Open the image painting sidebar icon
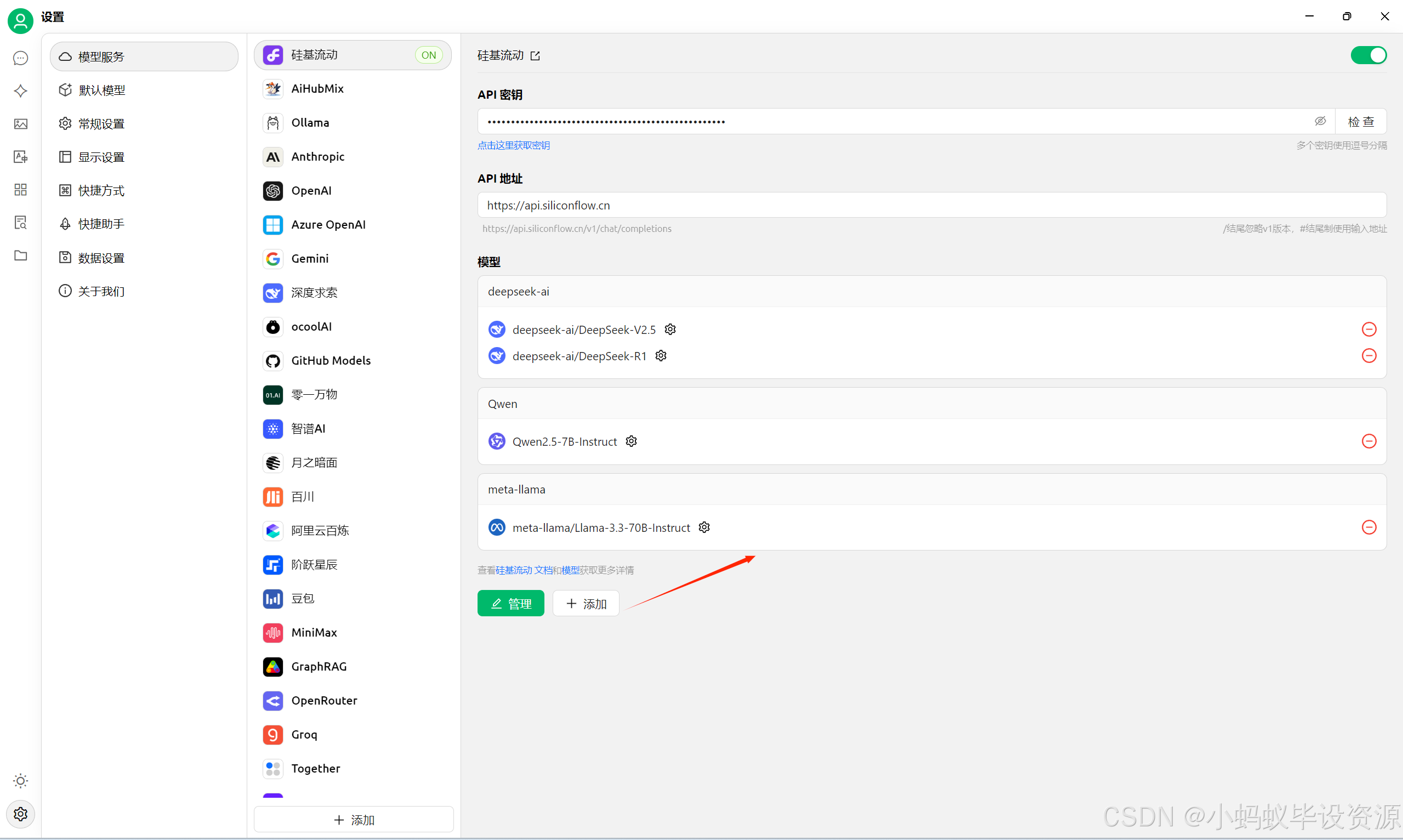Image resolution: width=1403 pixels, height=840 pixels. tap(20, 124)
